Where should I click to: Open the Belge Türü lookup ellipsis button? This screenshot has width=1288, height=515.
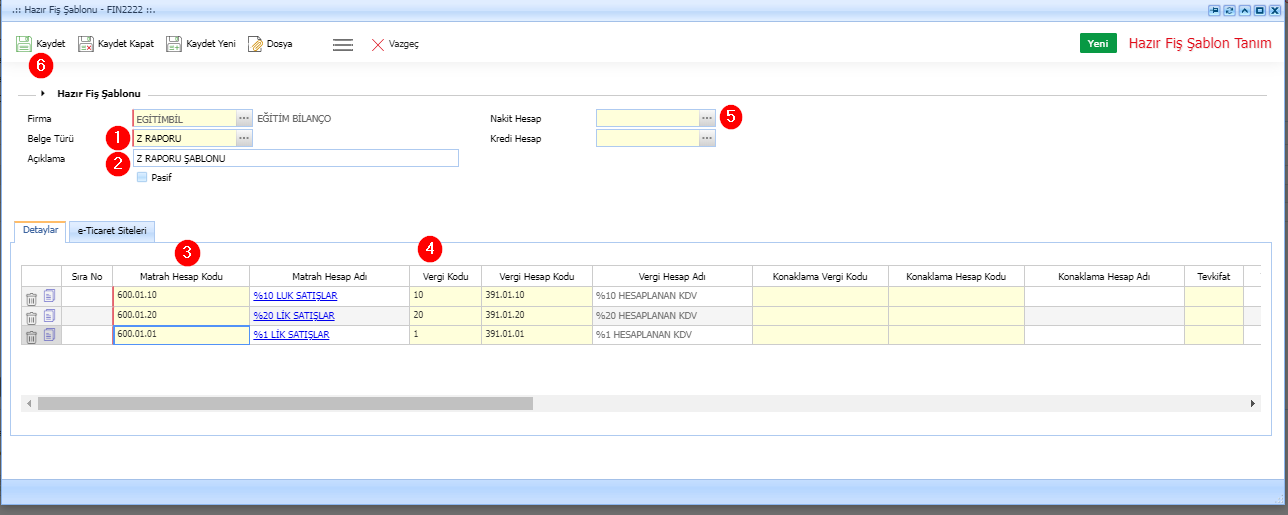pyautogui.click(x=244, y=138)
